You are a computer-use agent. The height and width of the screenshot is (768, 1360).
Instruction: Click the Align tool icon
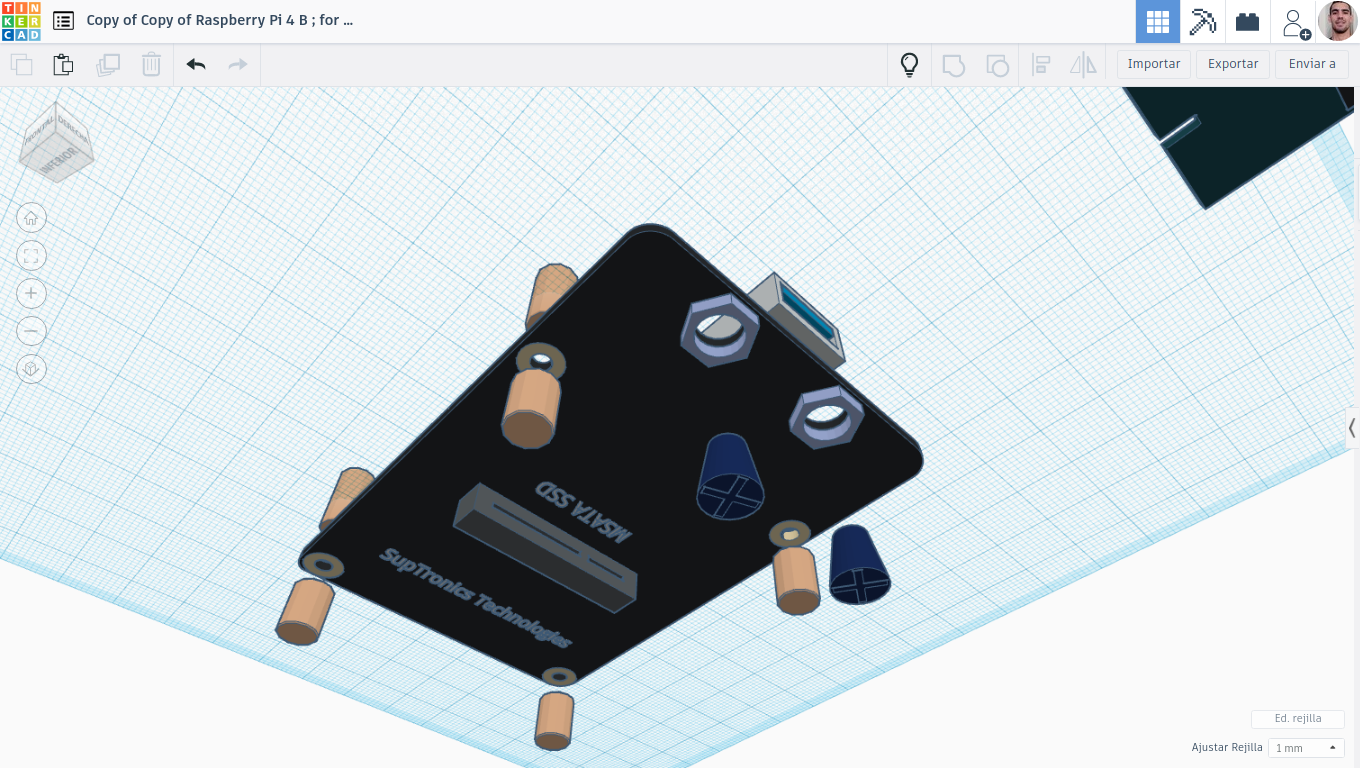(x=1040, y=65)
